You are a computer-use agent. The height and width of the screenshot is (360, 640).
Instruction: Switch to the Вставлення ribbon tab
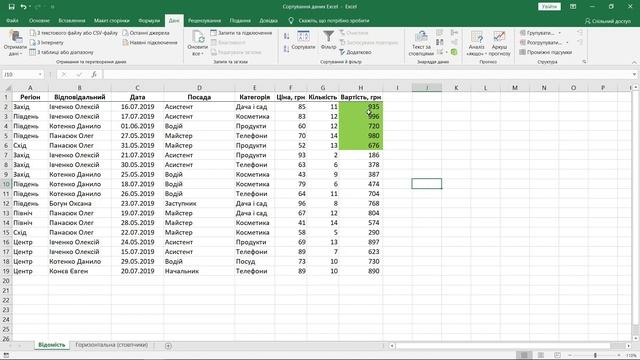coord(72,20)
